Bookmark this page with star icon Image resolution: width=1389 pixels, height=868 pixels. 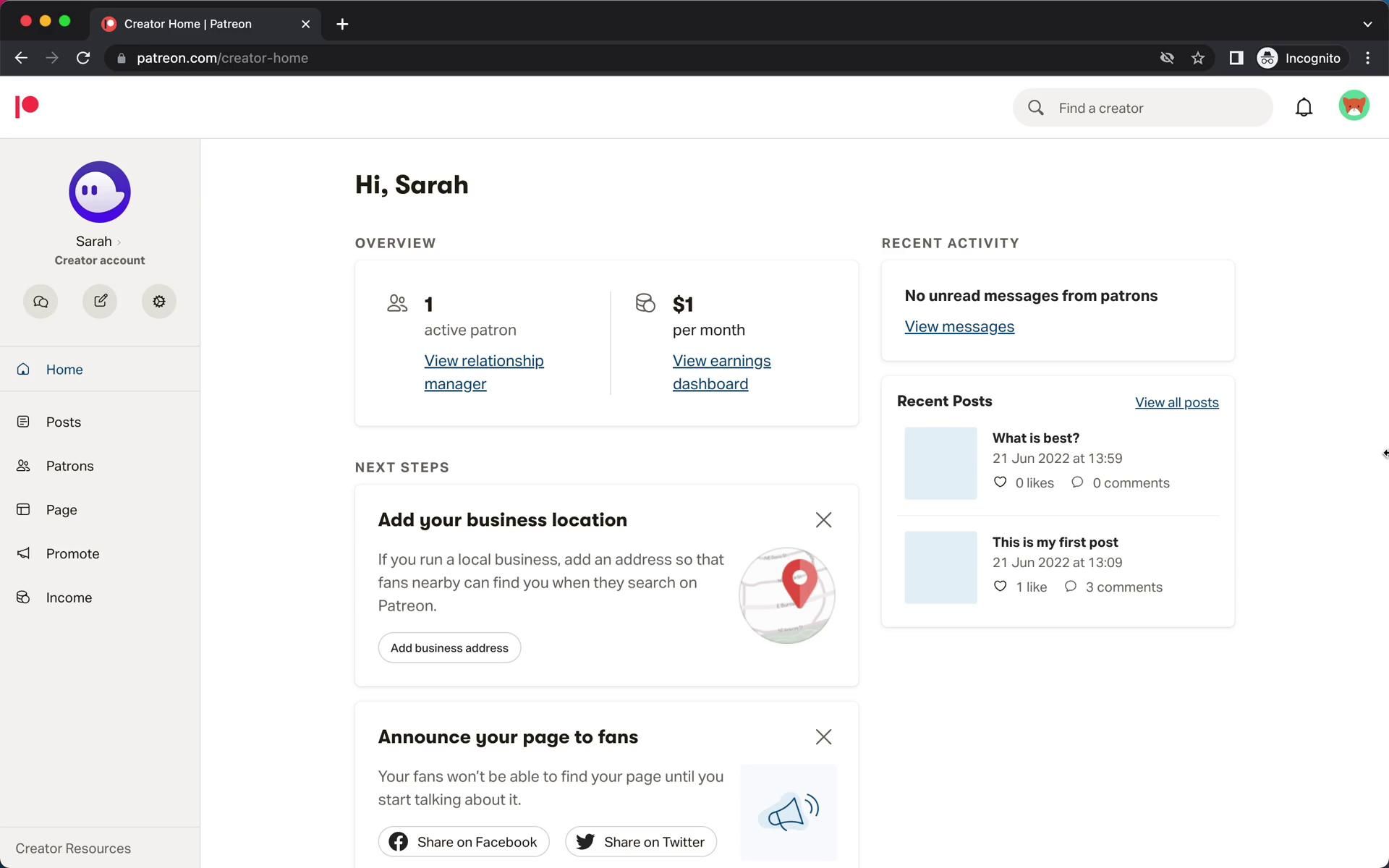pos(1198,58)
